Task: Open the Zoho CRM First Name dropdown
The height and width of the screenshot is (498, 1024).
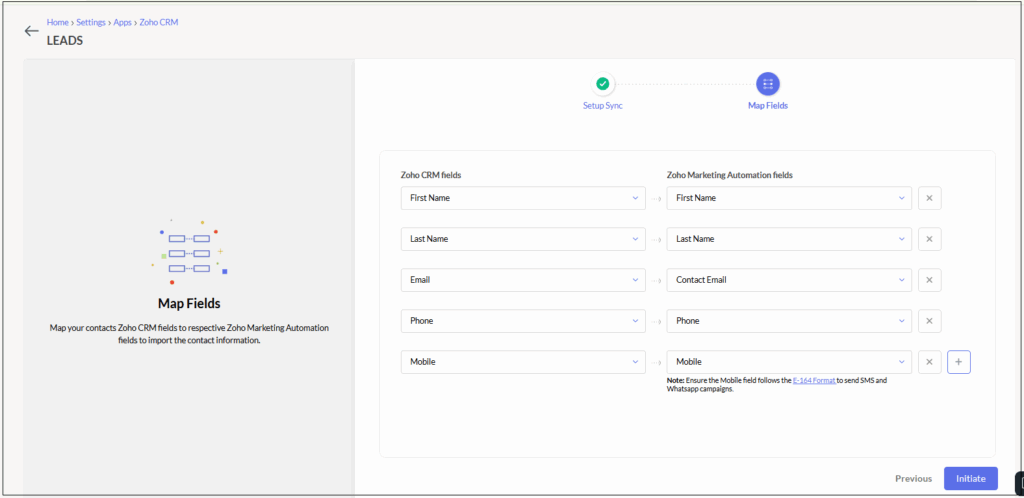Action: (x=523, y=198)
